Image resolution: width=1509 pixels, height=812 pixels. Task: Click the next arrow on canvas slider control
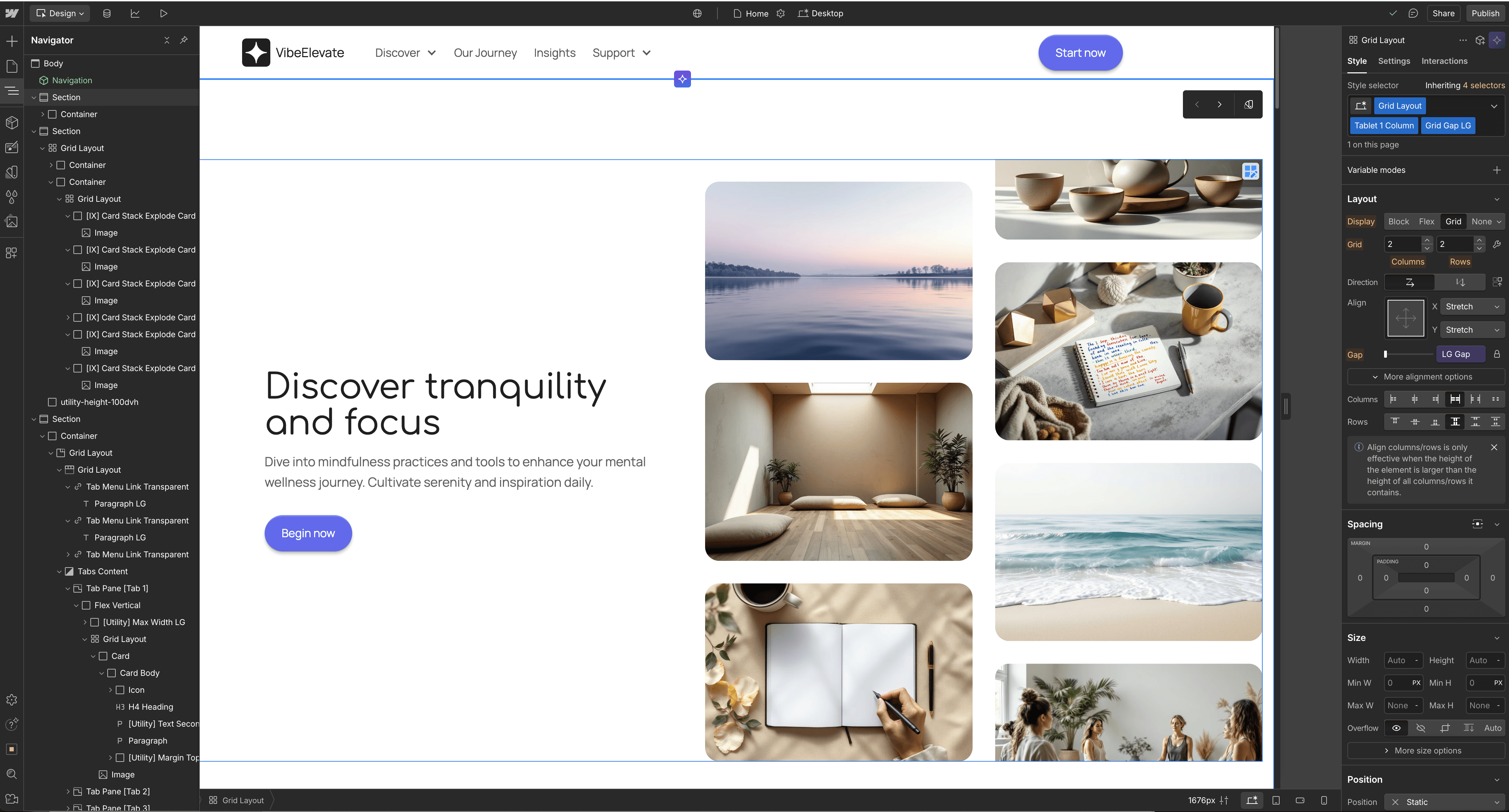[x=1220, y=105]
